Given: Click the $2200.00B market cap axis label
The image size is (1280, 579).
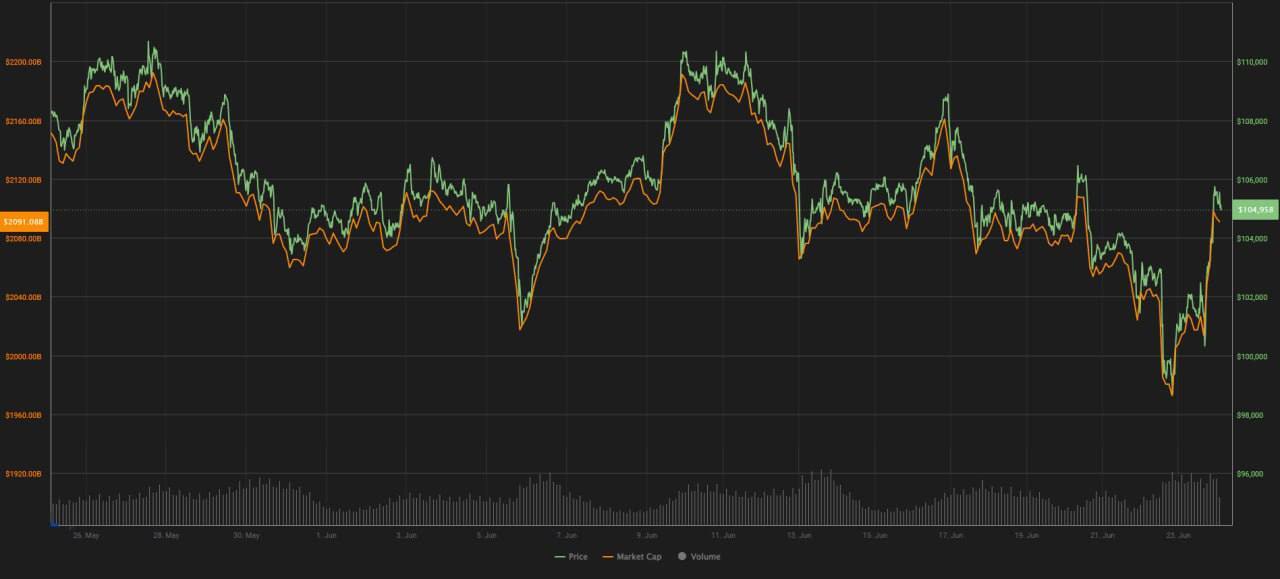Looking at the screenshot, I should [x=25, y=62].
